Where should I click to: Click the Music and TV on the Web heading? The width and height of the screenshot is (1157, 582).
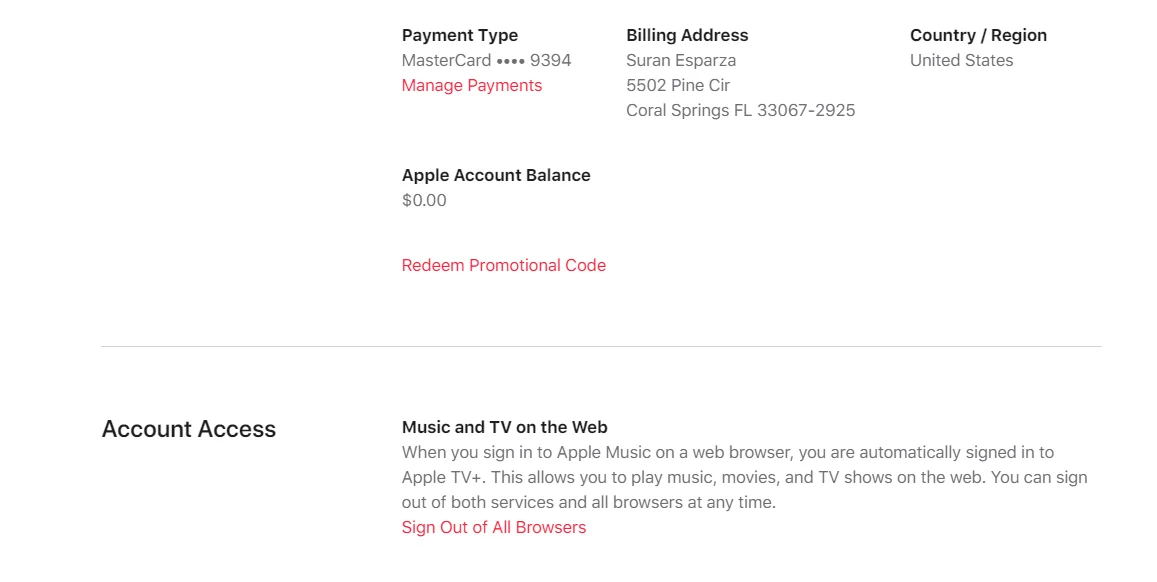505,427
